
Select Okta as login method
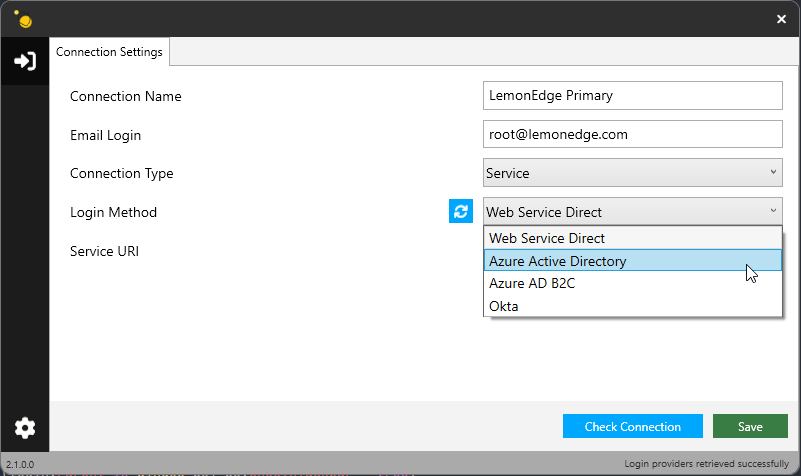tap(632, 305)
